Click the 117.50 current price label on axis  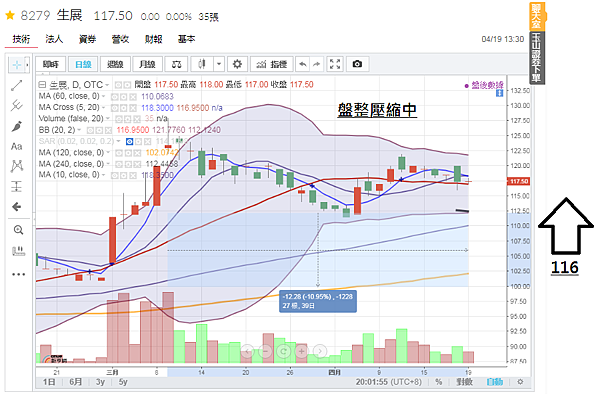pos(519,181)
